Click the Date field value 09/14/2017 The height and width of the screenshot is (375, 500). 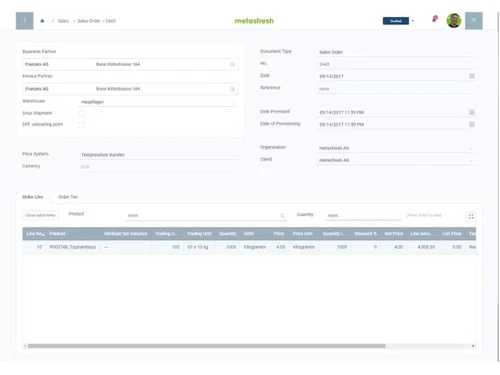click(x=332, y=76)
